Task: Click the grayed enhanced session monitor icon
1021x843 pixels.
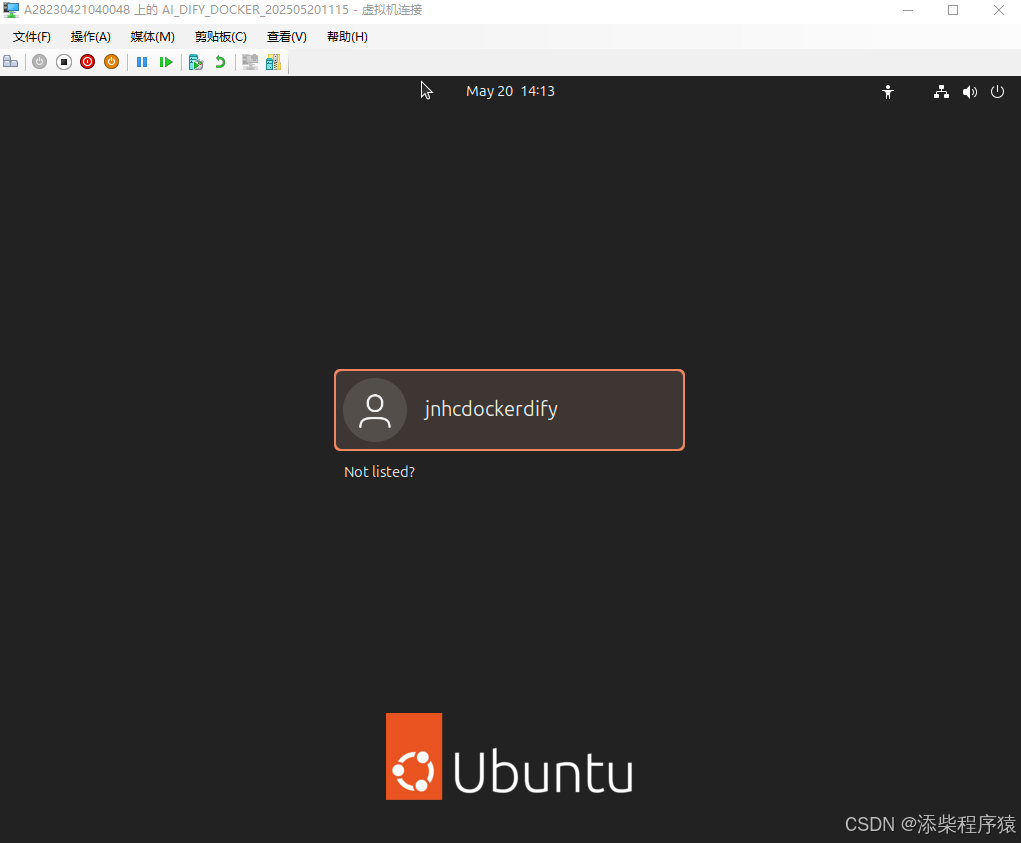Action: (x=250, y=62)
